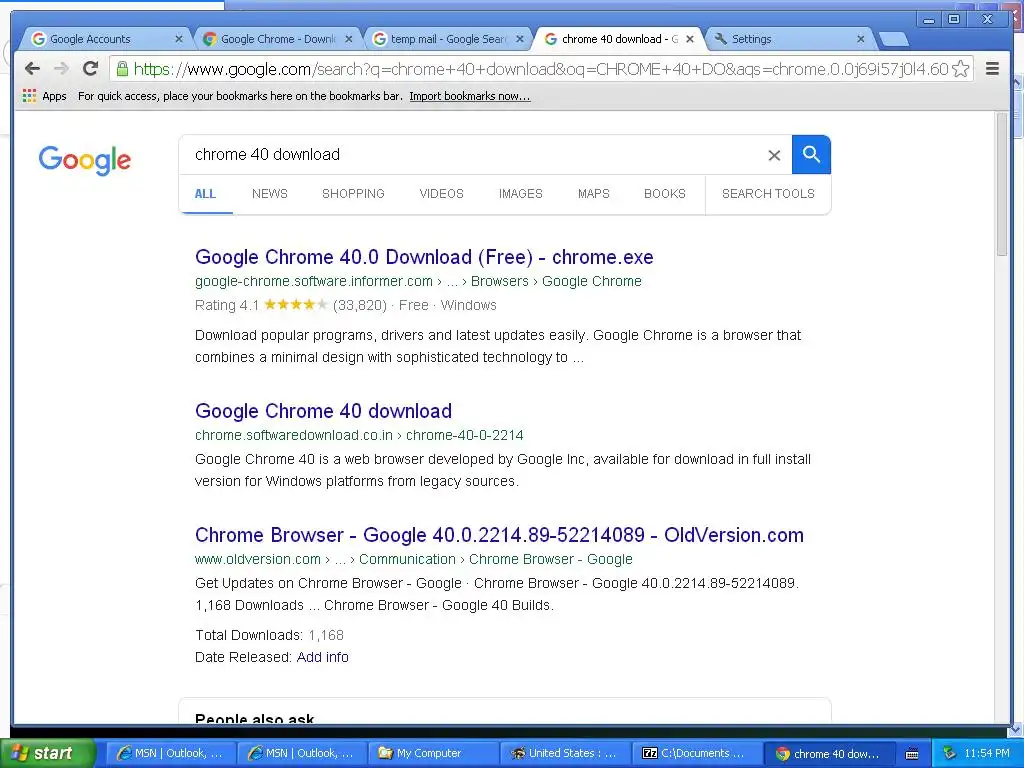
Task: Clear the search box with the X
Action: tap(774, 155)
